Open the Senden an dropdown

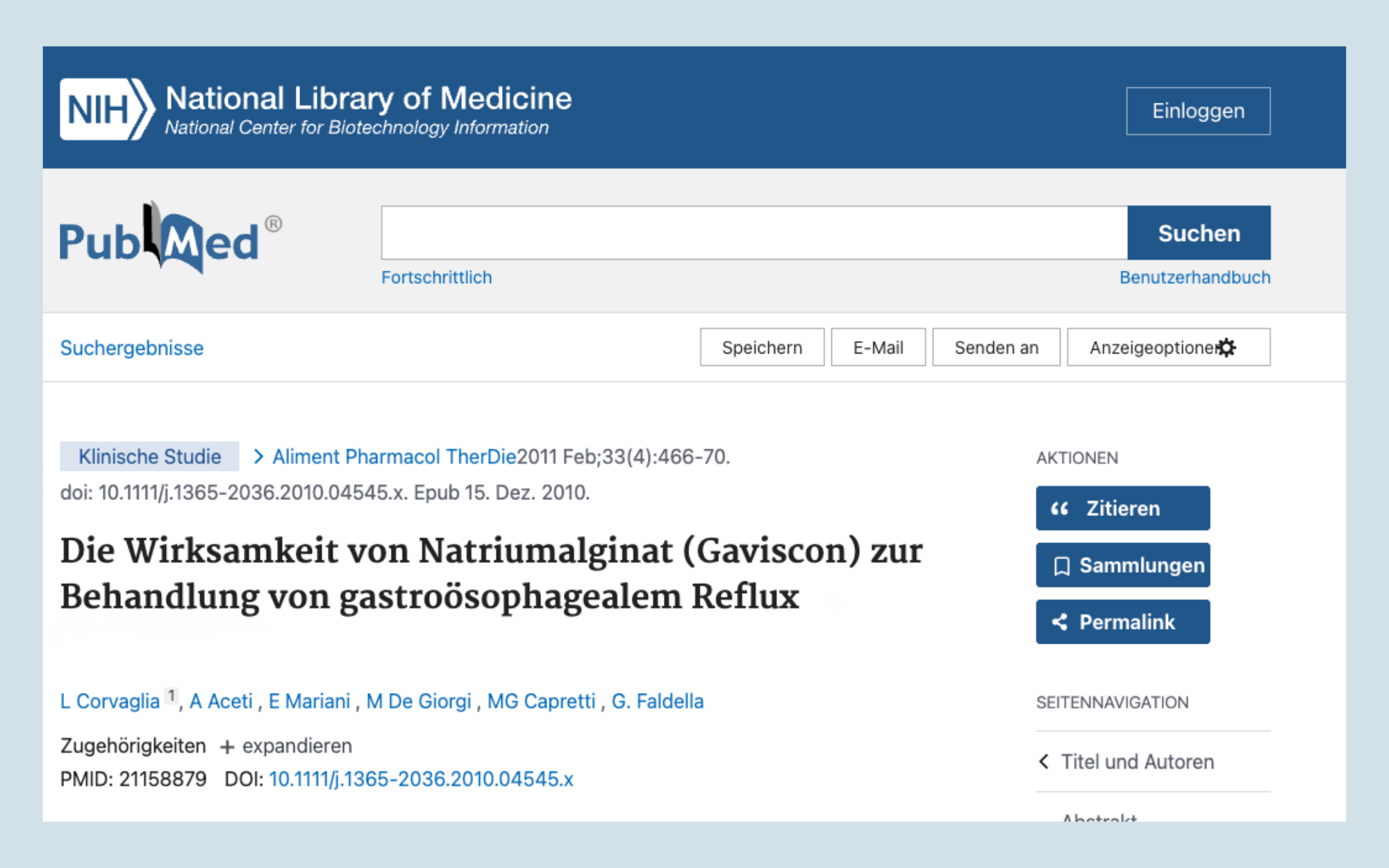click(996, 347)
